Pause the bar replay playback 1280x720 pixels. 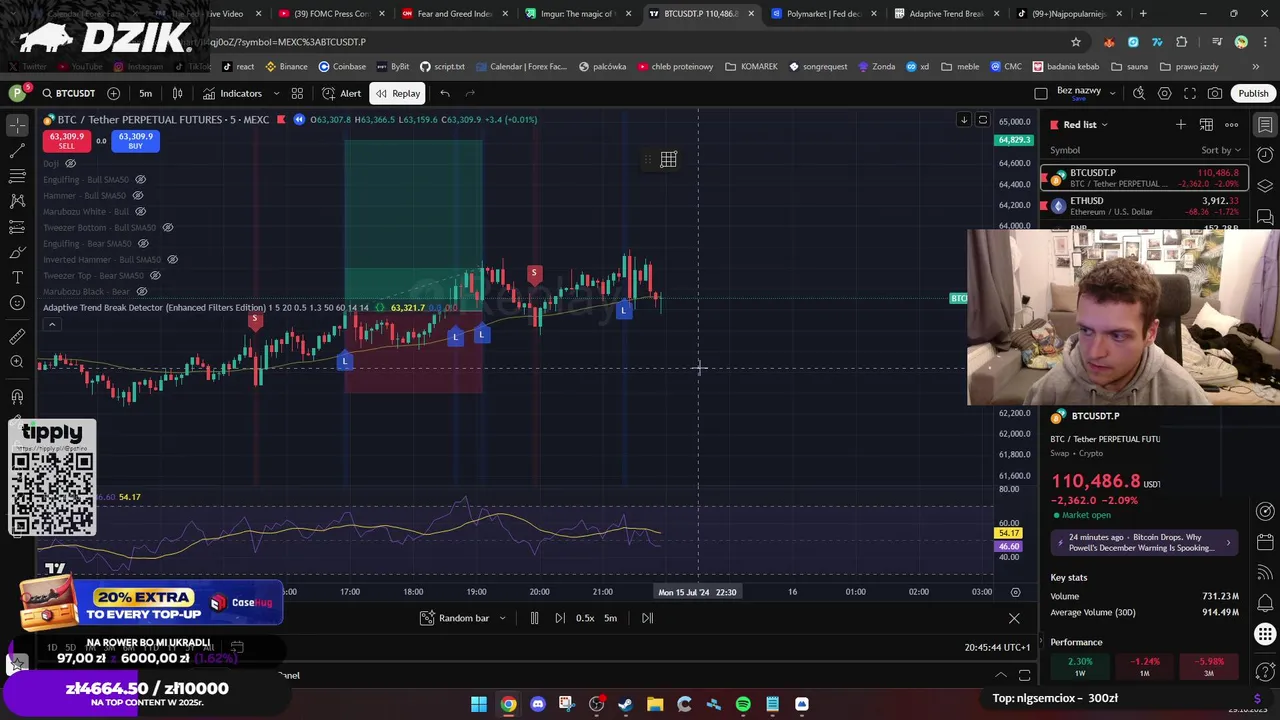pyautogui.click(x=534, y=618)
